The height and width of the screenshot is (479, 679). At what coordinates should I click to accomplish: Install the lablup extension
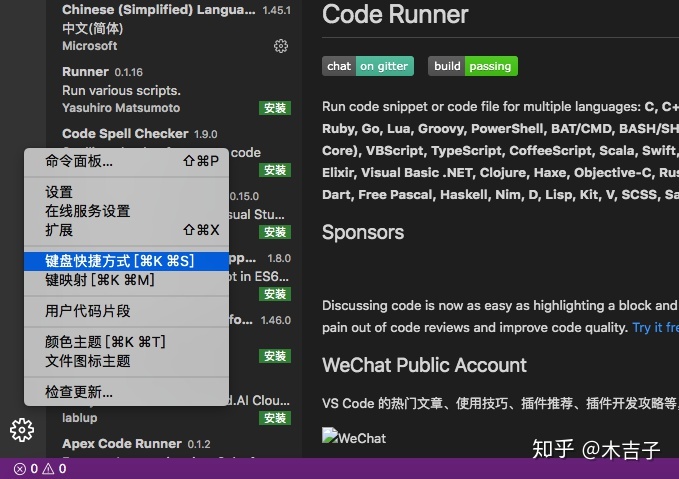(x=275, y=418)
